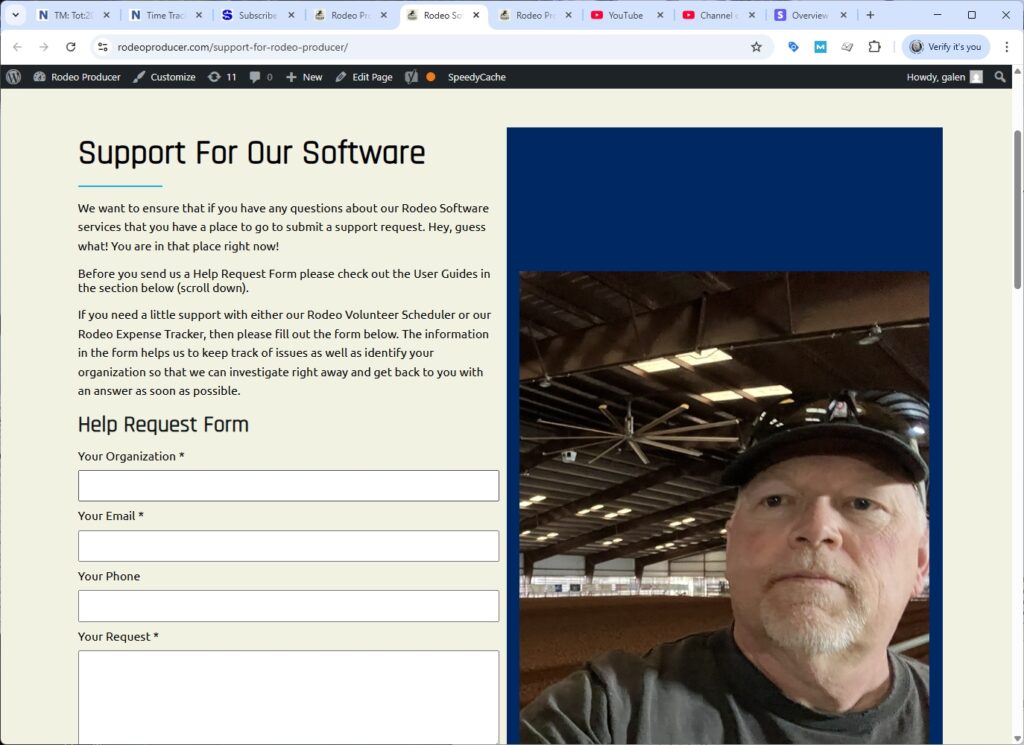The image size is (1024, 745).
Task: Open site info via the address bar icon
Action: pyautogui.click(x=104, y=47)
